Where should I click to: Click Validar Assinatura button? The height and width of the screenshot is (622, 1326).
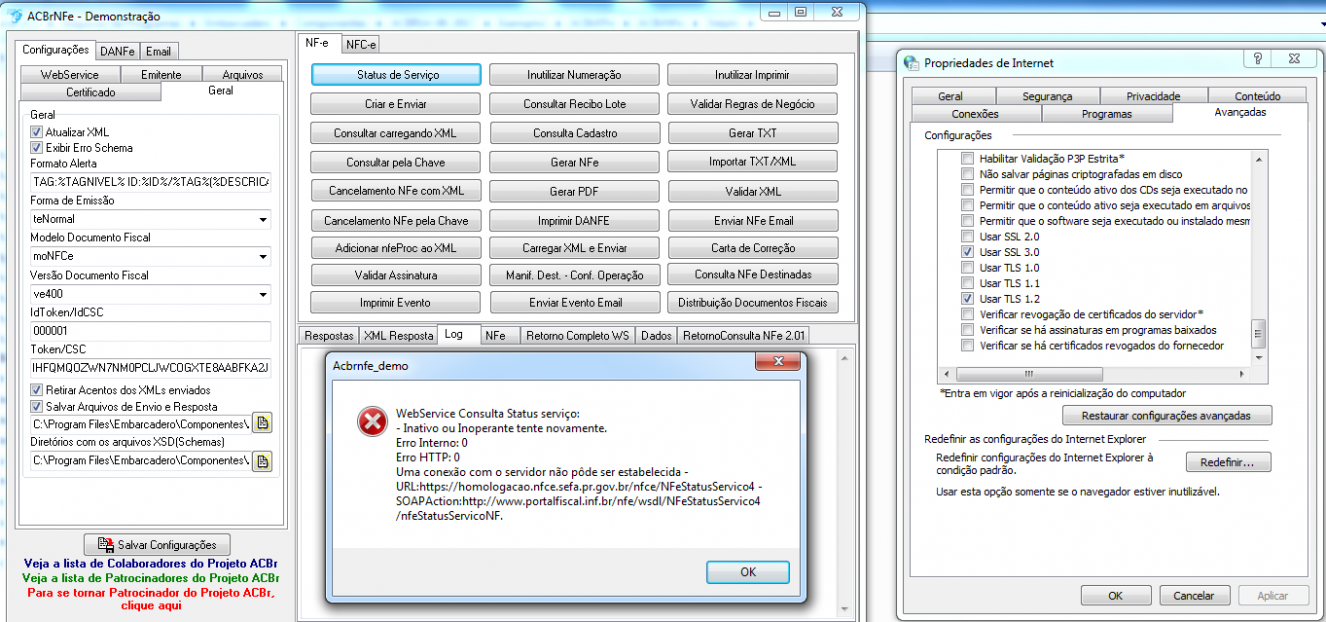pos(397,274)
